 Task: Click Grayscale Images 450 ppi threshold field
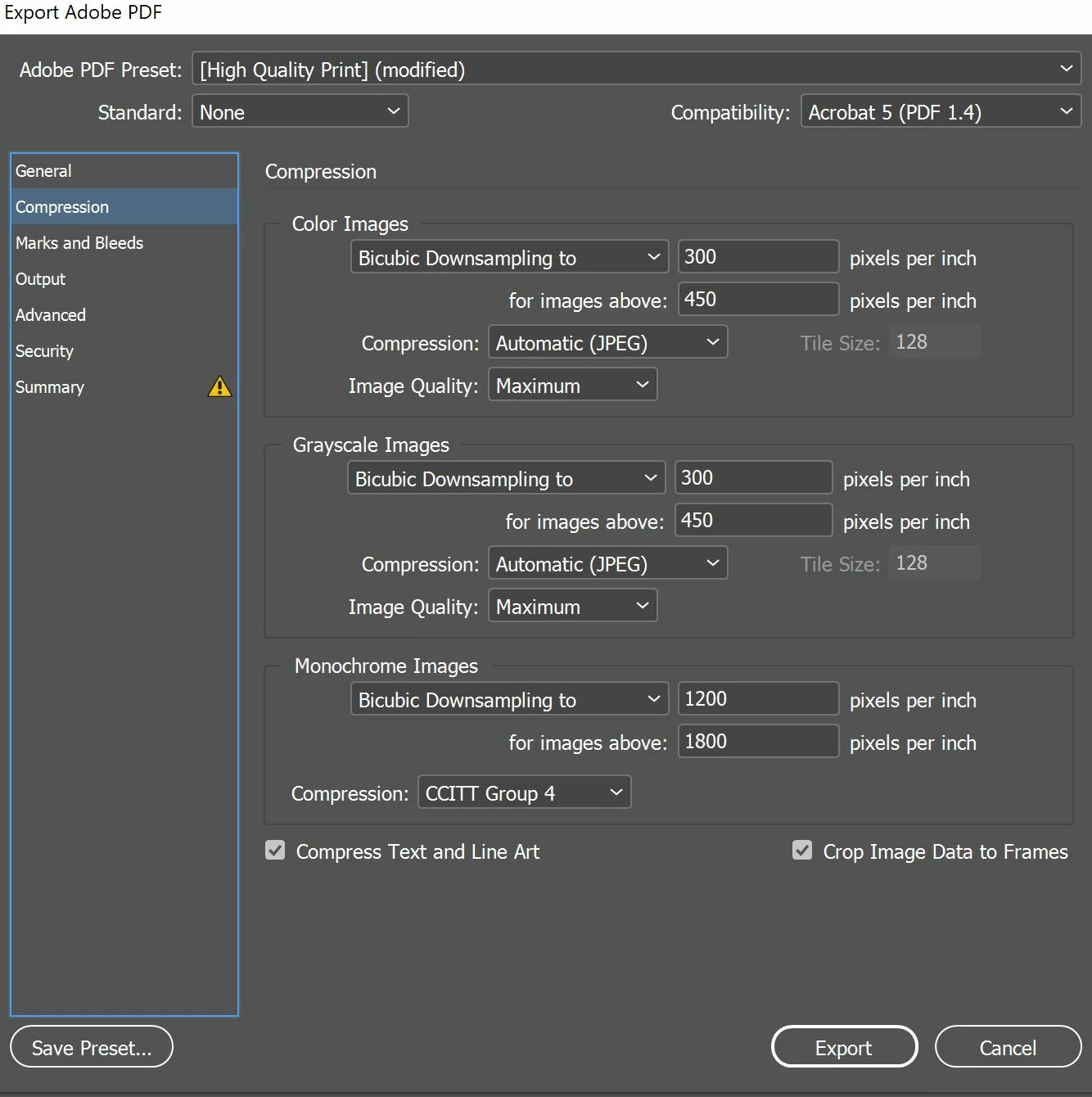pos(753,520)
